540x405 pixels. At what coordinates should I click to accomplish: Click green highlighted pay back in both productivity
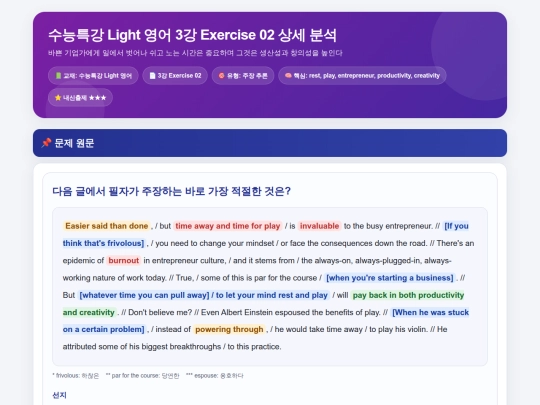pyautogui.click(x=408, y=295)
